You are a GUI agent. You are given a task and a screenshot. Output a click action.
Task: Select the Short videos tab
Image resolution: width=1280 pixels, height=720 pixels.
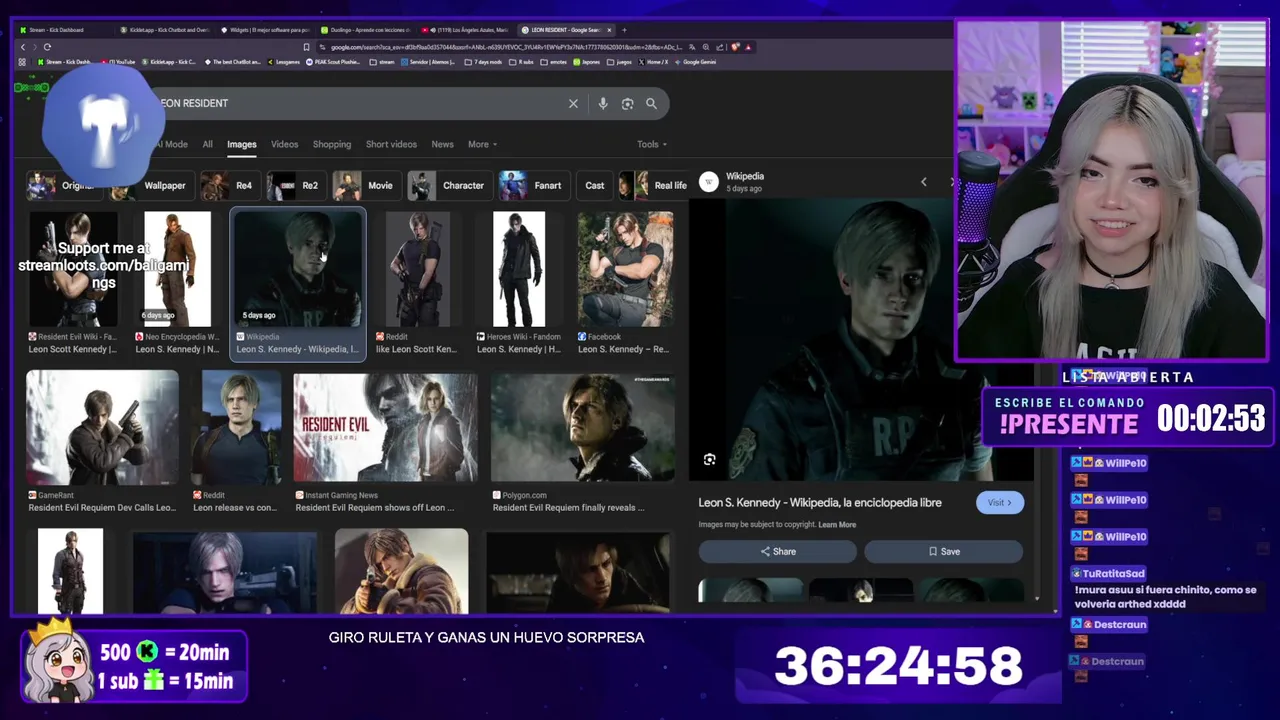coord(391,144)
